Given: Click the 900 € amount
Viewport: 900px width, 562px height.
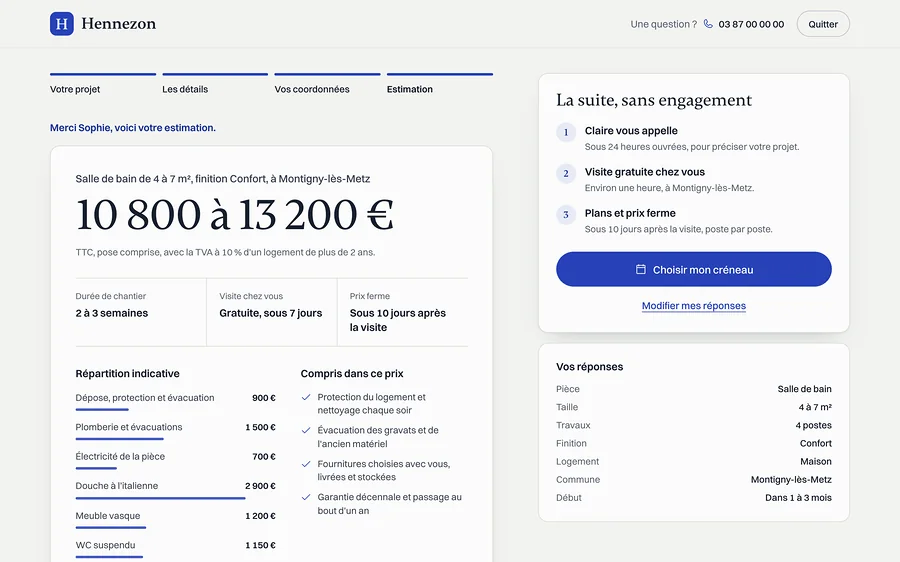Looking at the screenshot, I should [x=264, y=398].
